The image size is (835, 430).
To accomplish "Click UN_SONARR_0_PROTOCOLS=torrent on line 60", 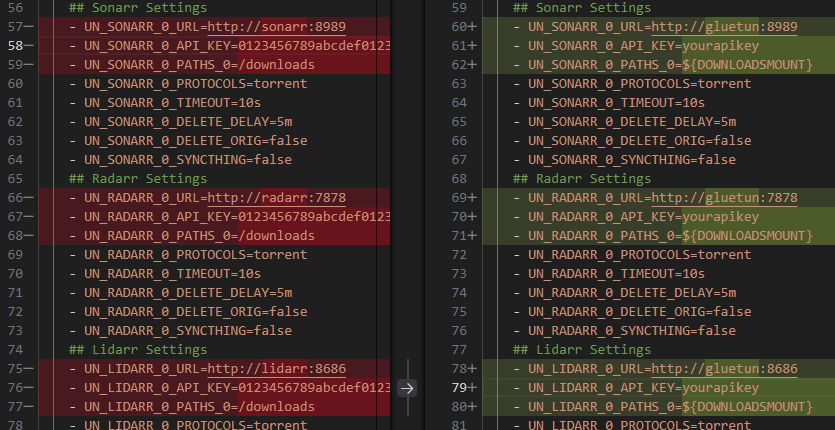I will 195,84.
